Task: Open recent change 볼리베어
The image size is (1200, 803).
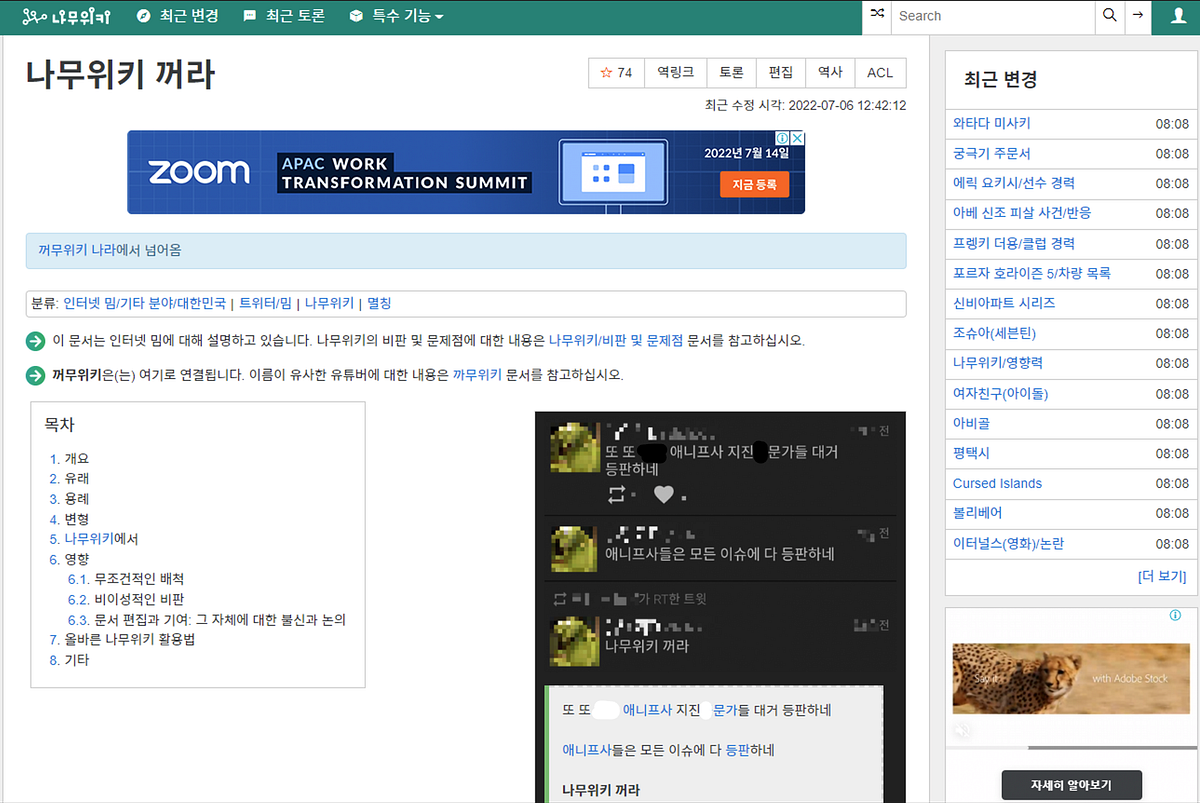Action: tap(978, 513)
